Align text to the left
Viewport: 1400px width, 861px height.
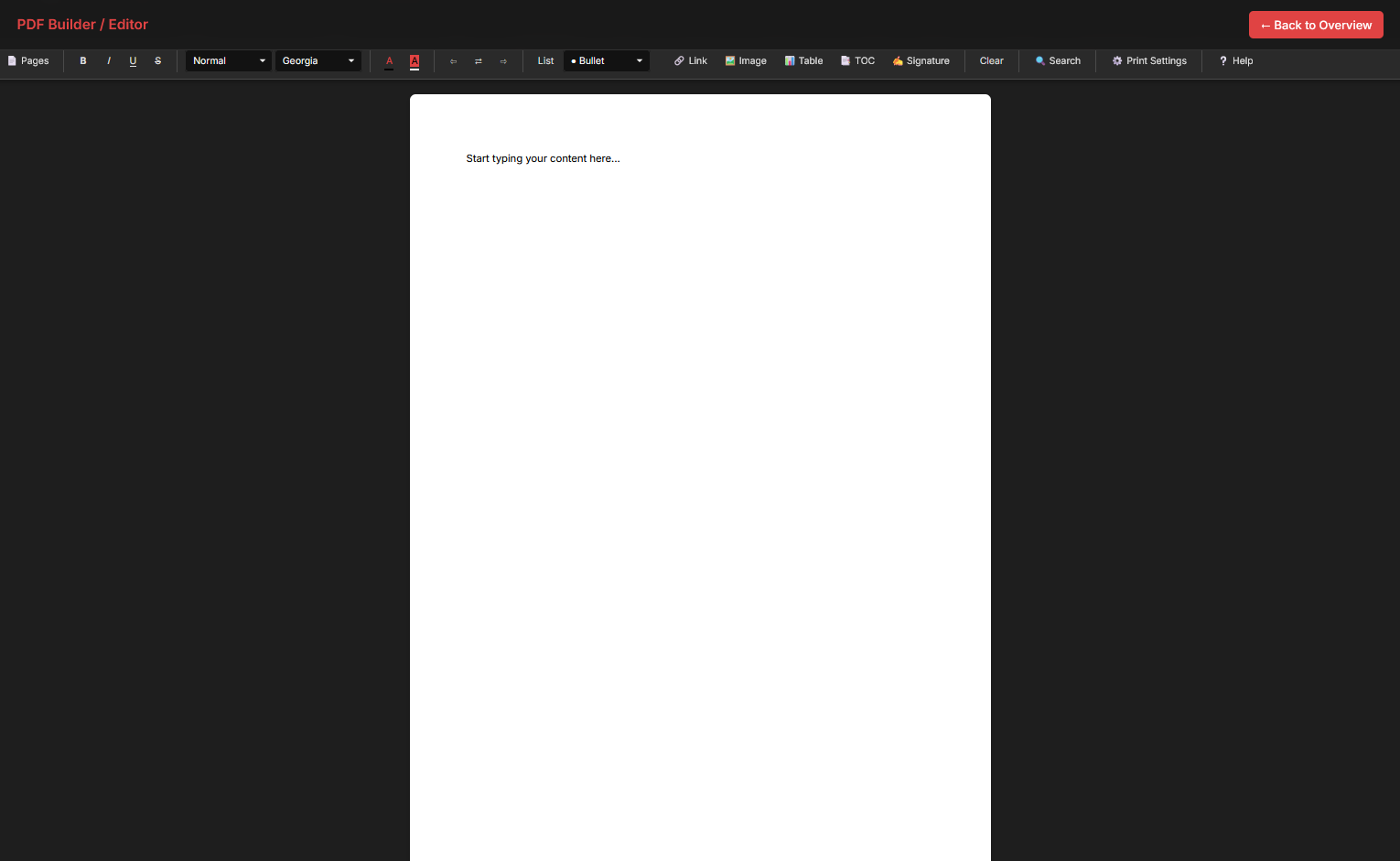pyautogui.click(x=453, y=61)
